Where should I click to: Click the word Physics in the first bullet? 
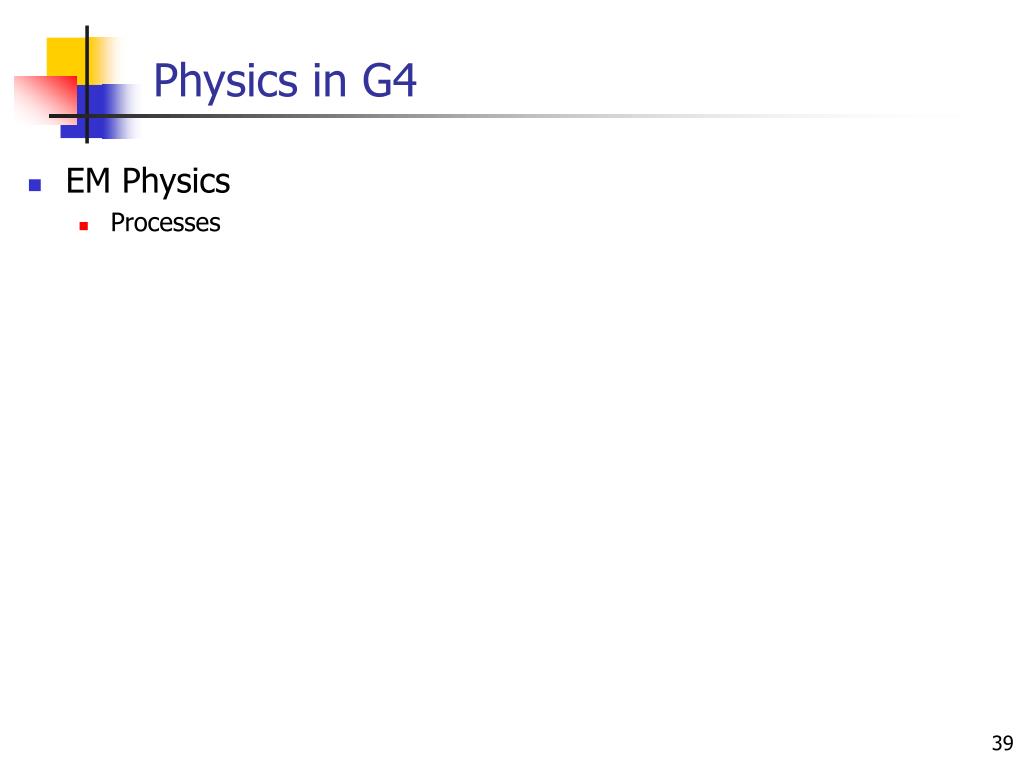(x=176, y=182)
